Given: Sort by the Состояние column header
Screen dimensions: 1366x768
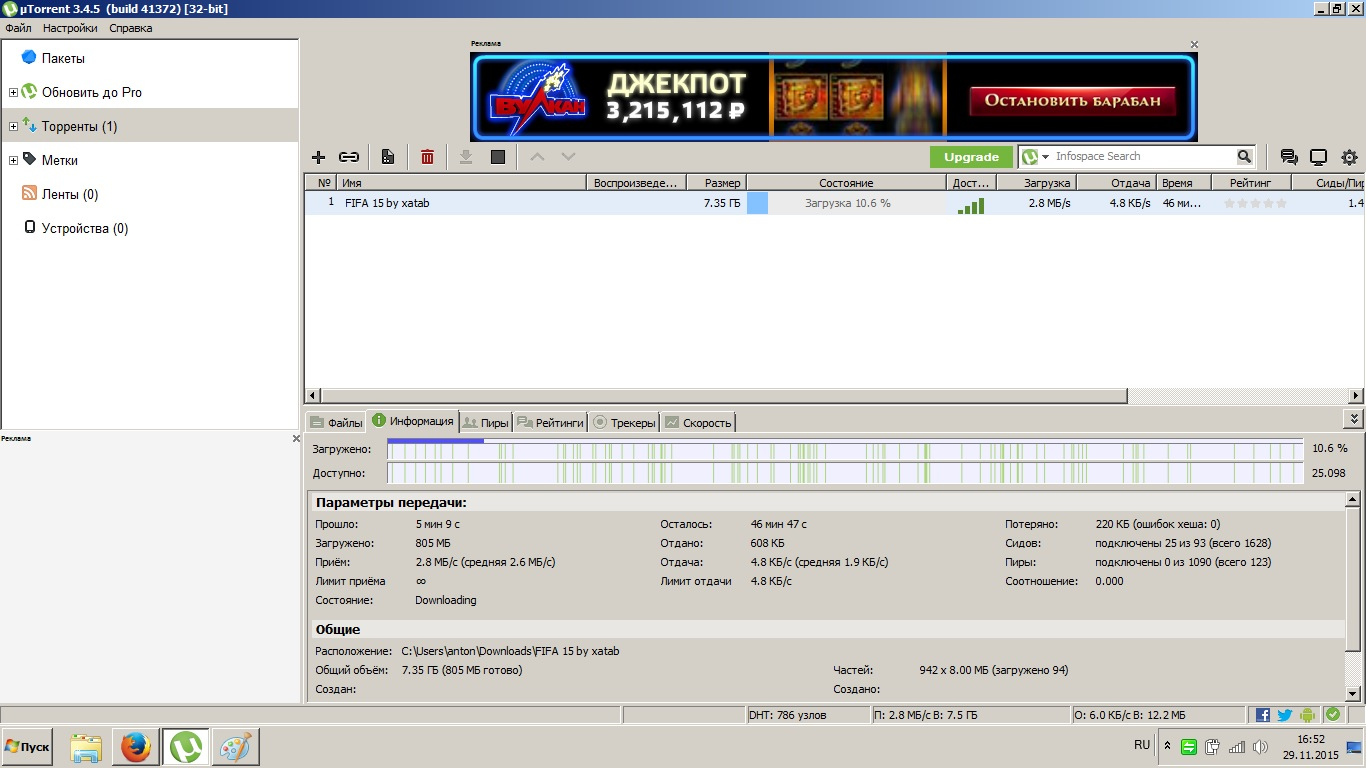Looking at the screenshot, I should coord(846,183).
